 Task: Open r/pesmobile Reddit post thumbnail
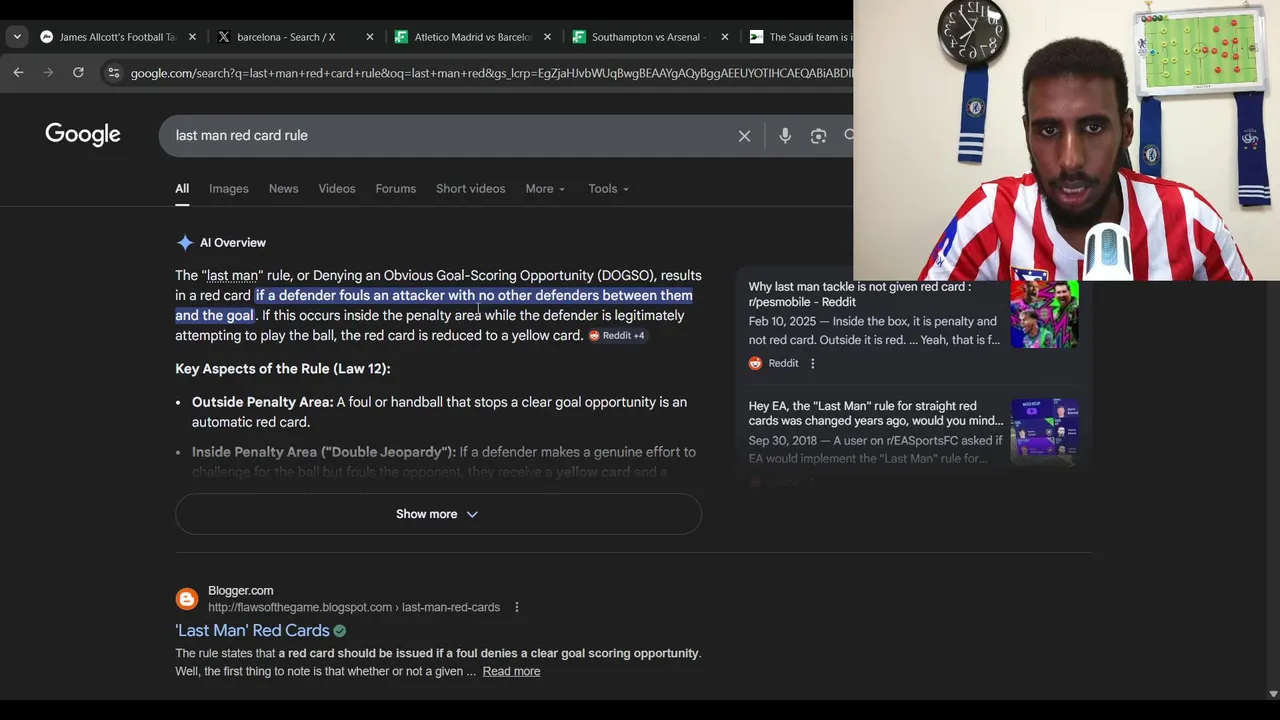1044,314
